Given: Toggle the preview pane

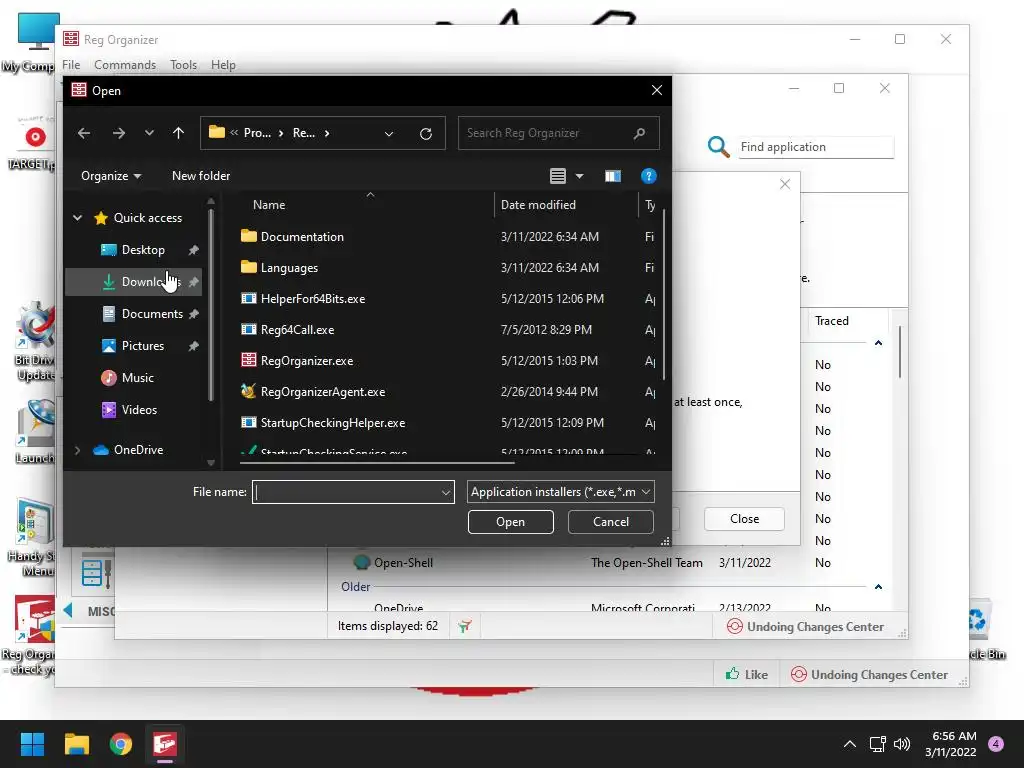Looking at the screenshot, I should pyautogui.click(x=613, y=176).
